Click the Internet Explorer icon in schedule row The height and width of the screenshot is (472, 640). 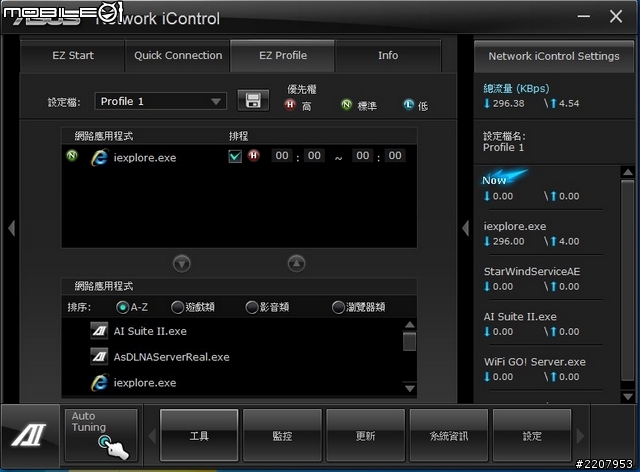tap(99, 157)
